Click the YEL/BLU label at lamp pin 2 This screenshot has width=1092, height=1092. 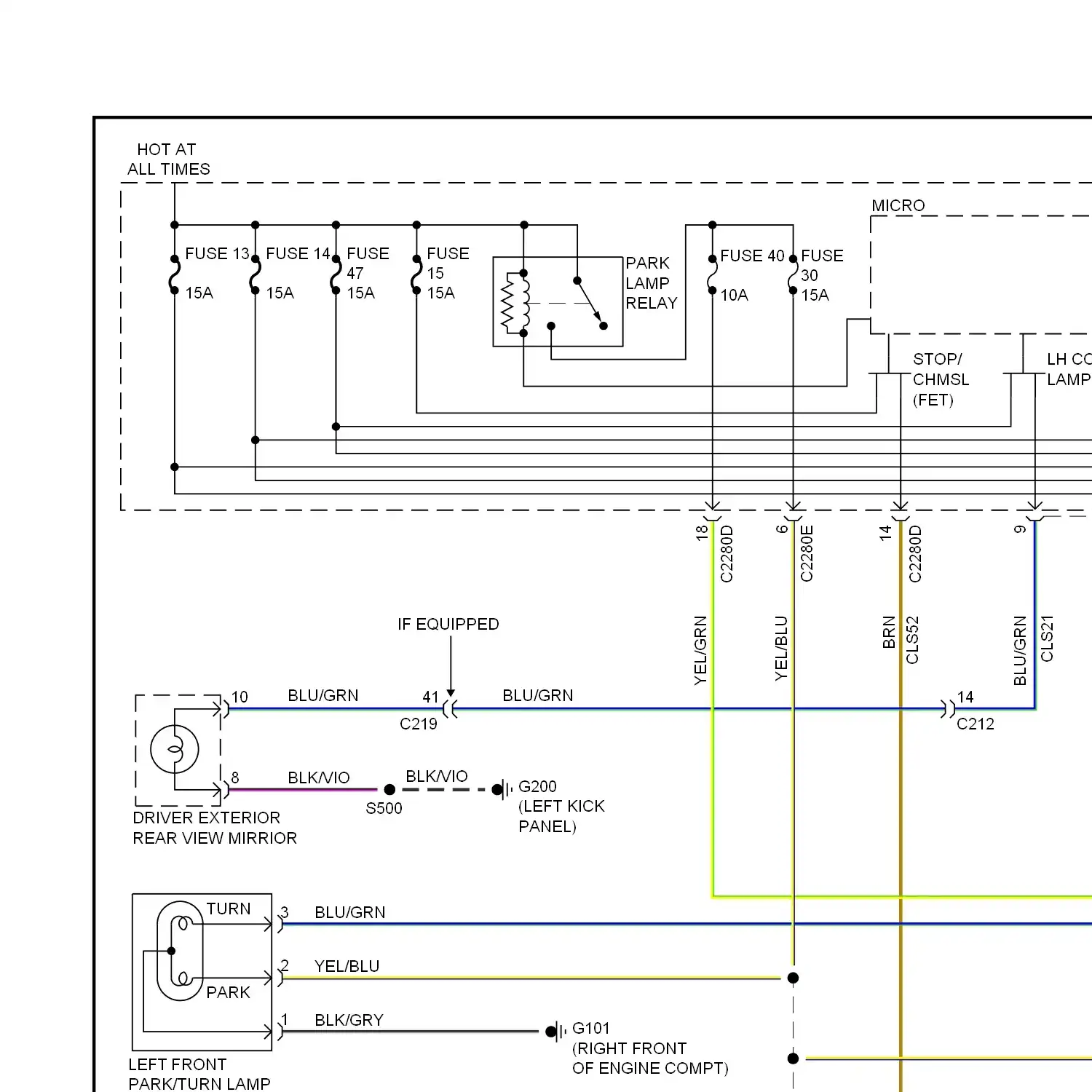(x=347, y=966)
